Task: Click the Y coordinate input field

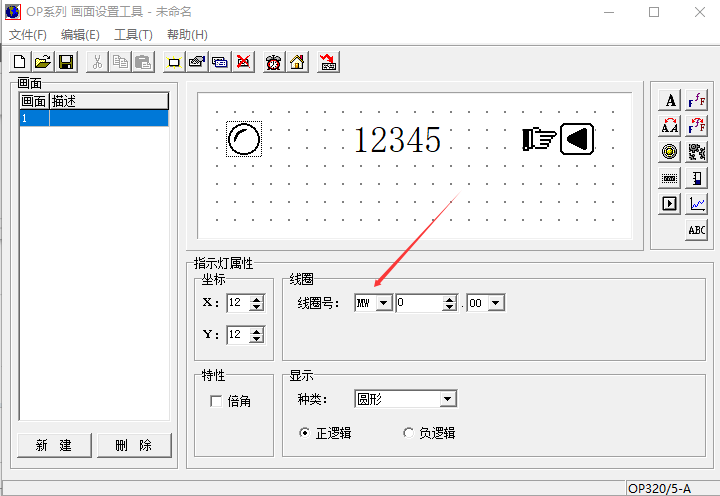Action: tap(239, 335)
